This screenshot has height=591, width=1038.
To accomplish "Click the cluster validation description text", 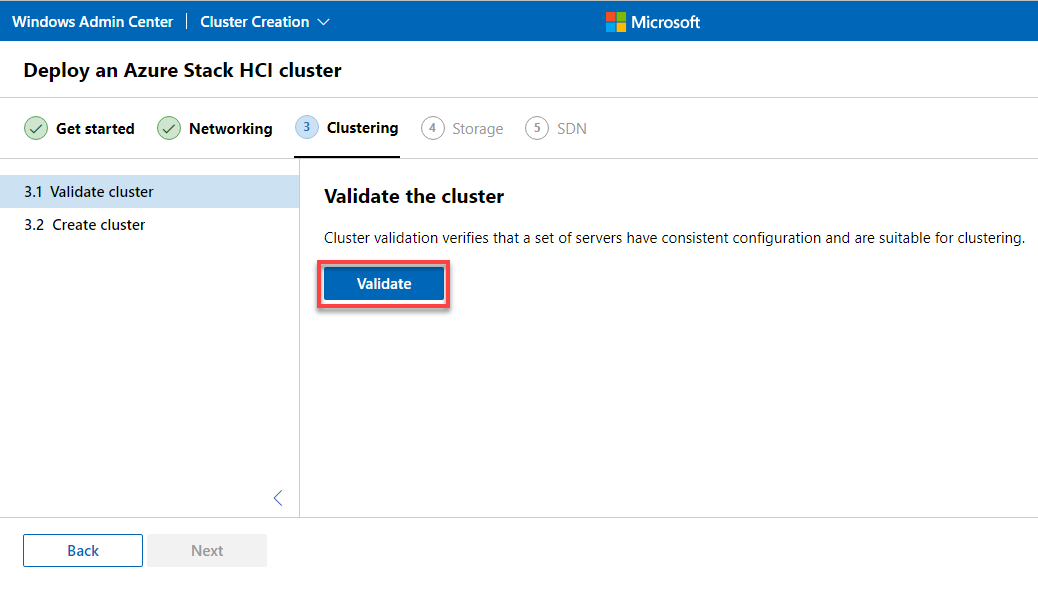I will 675,238.
